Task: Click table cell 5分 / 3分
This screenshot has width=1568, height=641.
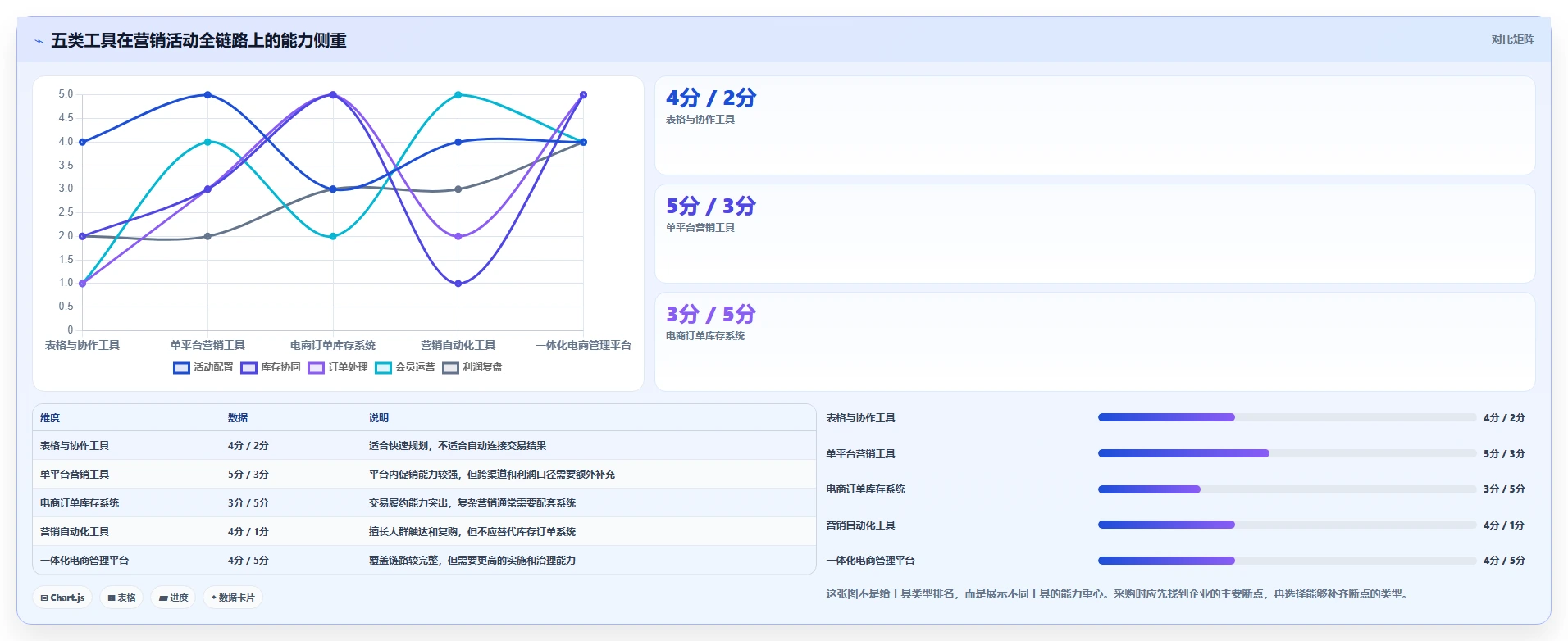Action: point(248,474)
